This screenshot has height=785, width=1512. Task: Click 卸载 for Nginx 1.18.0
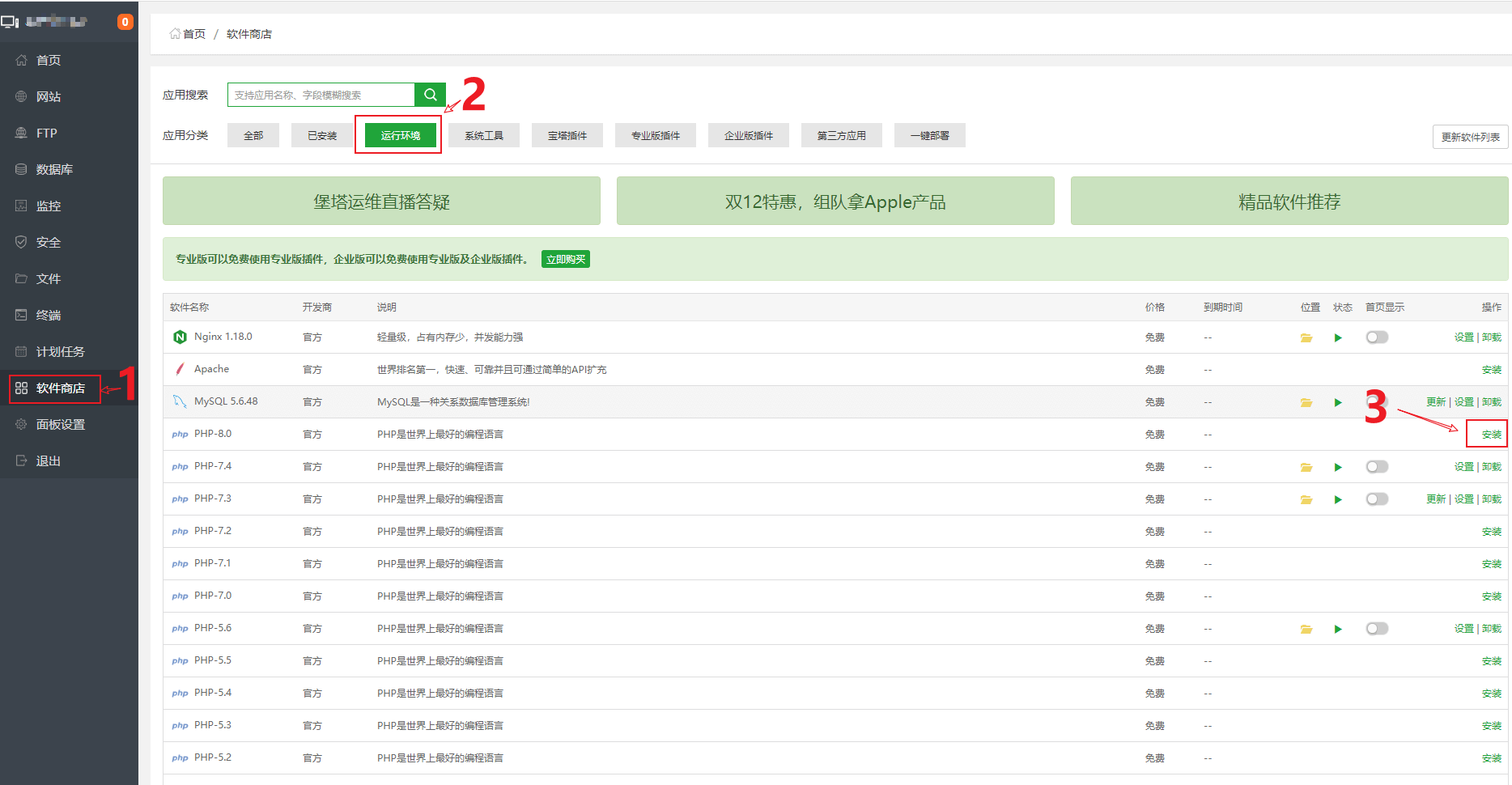(x=1492, y=337)
